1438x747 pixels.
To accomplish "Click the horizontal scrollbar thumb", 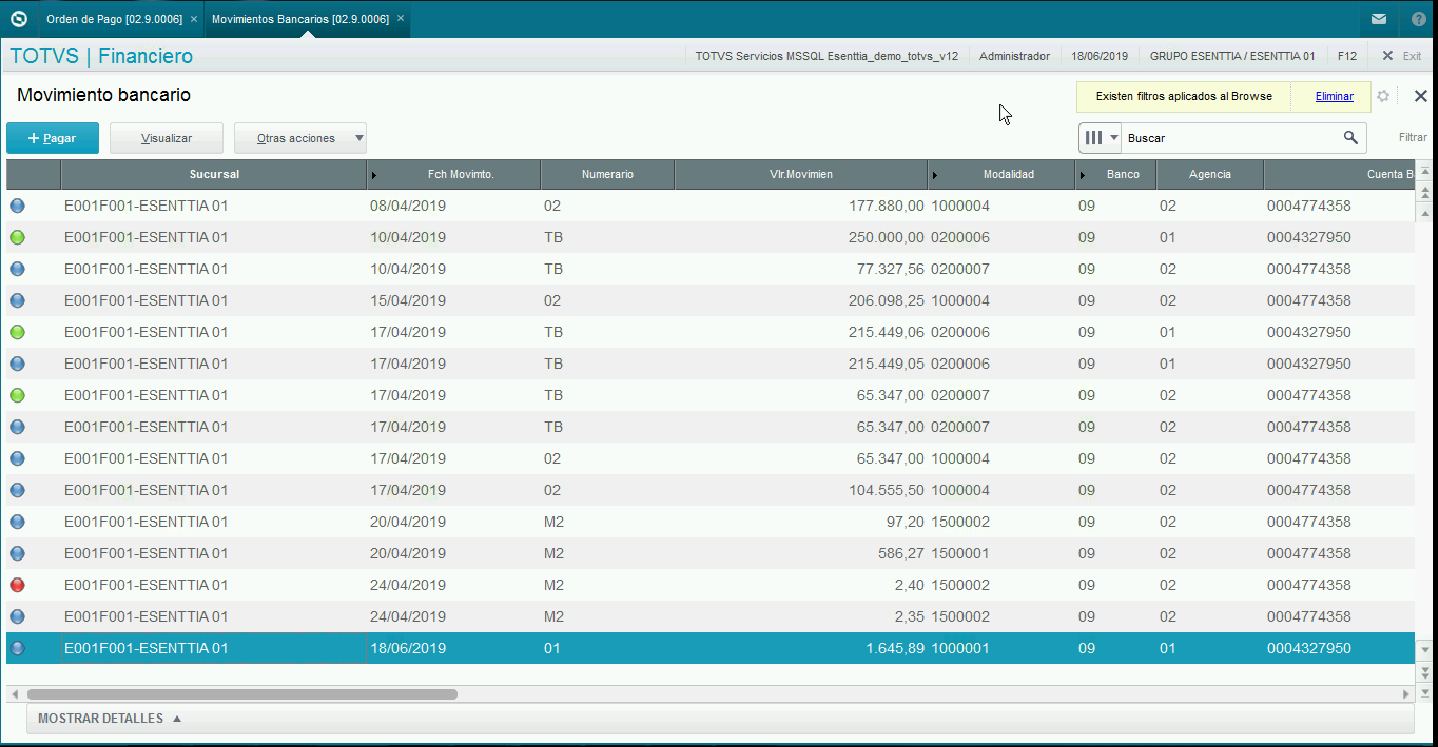I will [x=242, y=694].
